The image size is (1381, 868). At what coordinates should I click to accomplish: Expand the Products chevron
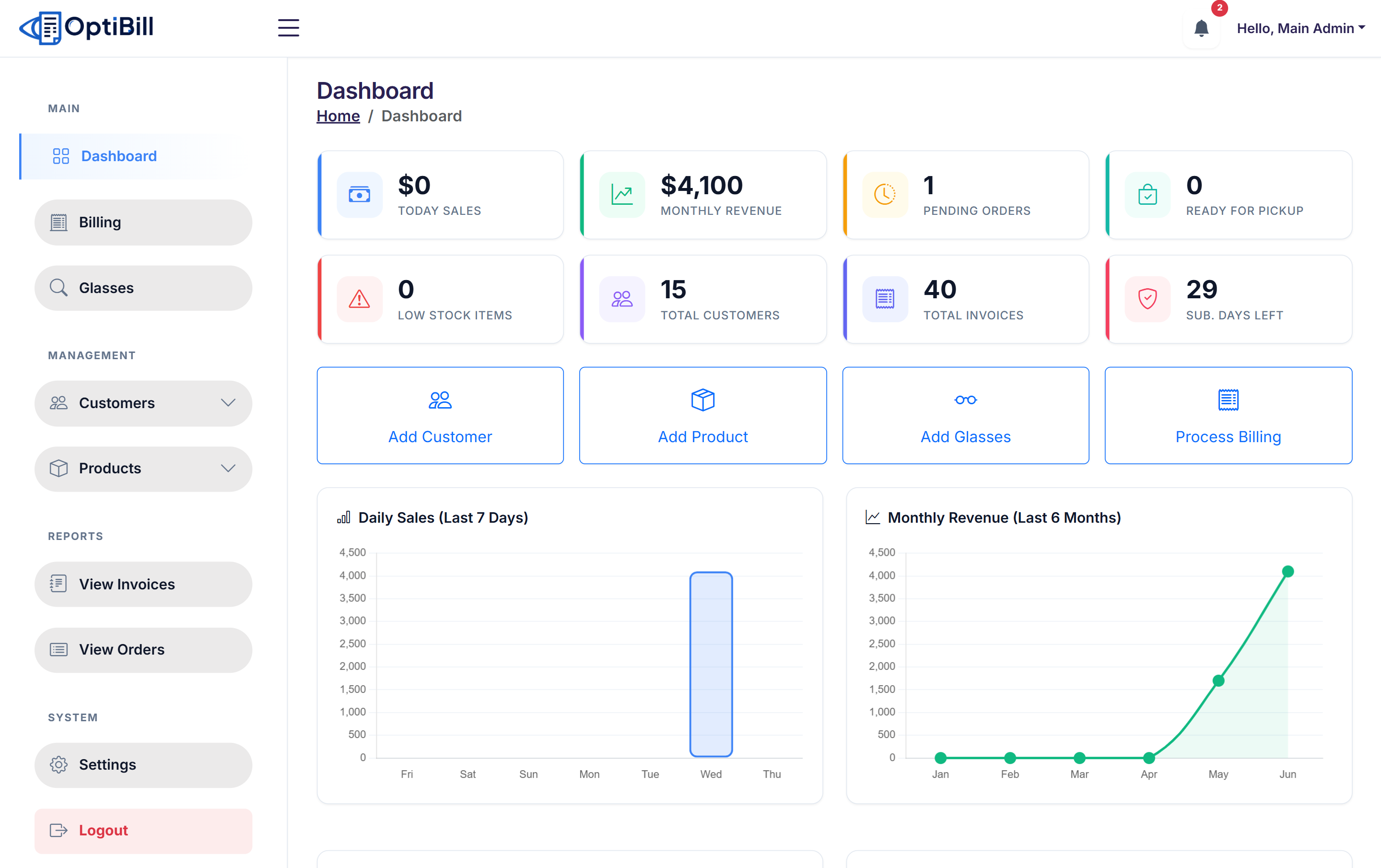tap(228, 469)
